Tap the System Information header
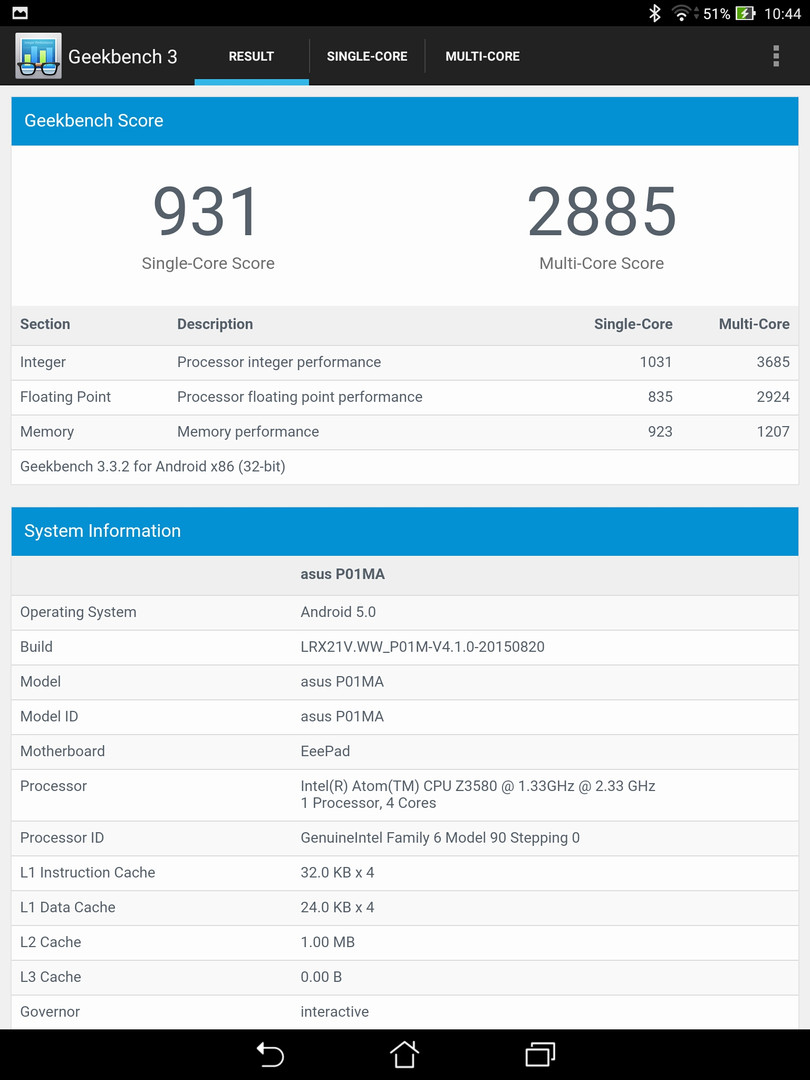This screenshot has width=810, height=1080. 404,531
